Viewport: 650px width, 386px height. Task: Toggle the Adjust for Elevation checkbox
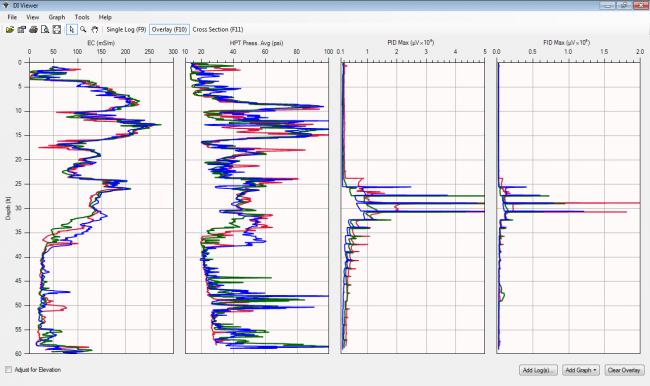pyautogui.click(x=8, y=369)
